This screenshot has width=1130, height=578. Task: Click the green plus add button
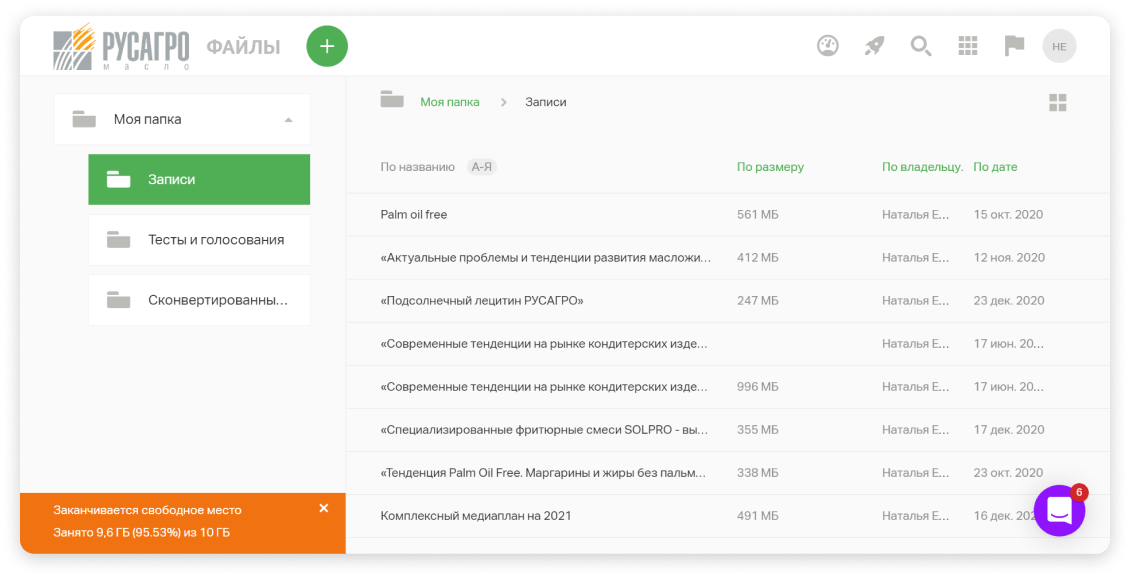coord(327,46)
